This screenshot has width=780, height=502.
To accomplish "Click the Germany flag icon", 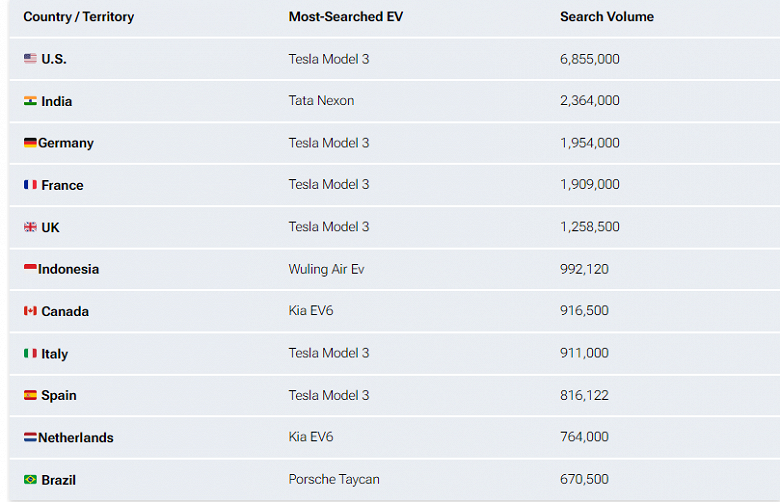I will [x=30, y=143].
